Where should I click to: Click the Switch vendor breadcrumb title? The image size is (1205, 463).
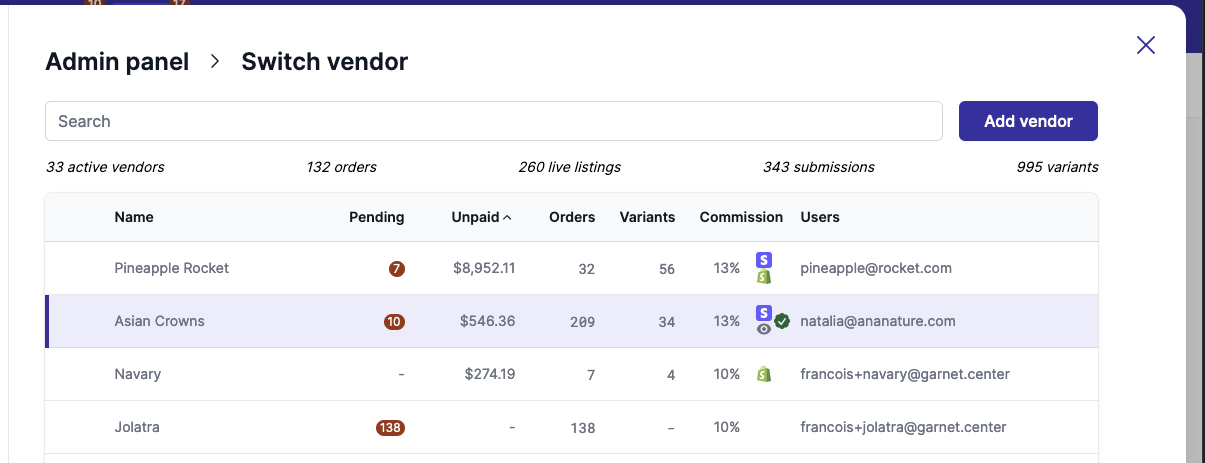tap(325, 62)
